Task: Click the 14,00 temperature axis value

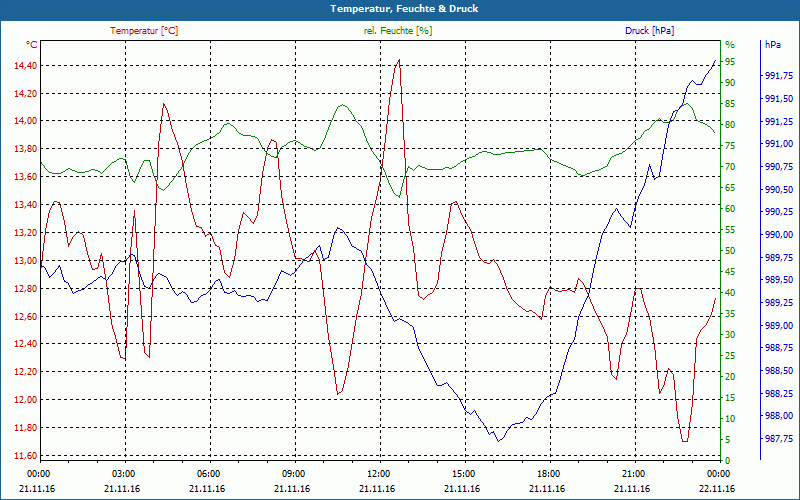Action: 25,121
